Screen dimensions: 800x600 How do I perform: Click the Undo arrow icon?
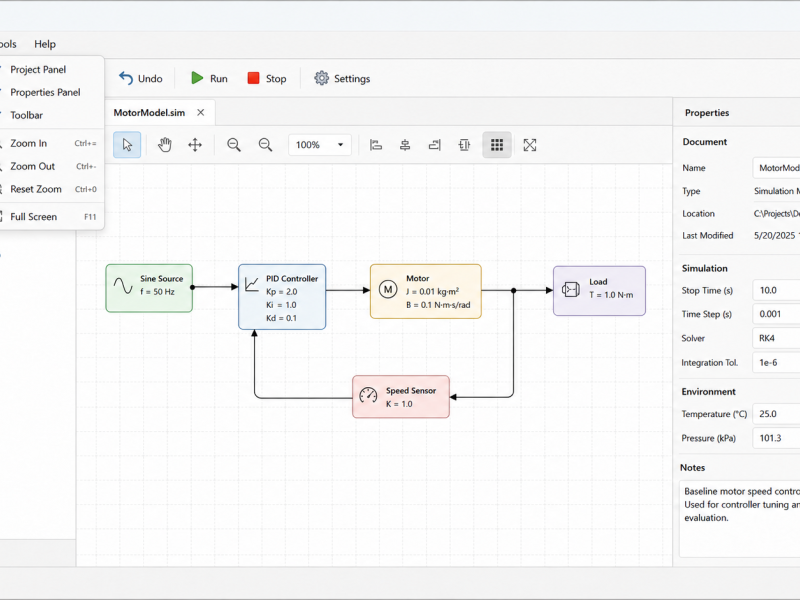coord(126,78)
